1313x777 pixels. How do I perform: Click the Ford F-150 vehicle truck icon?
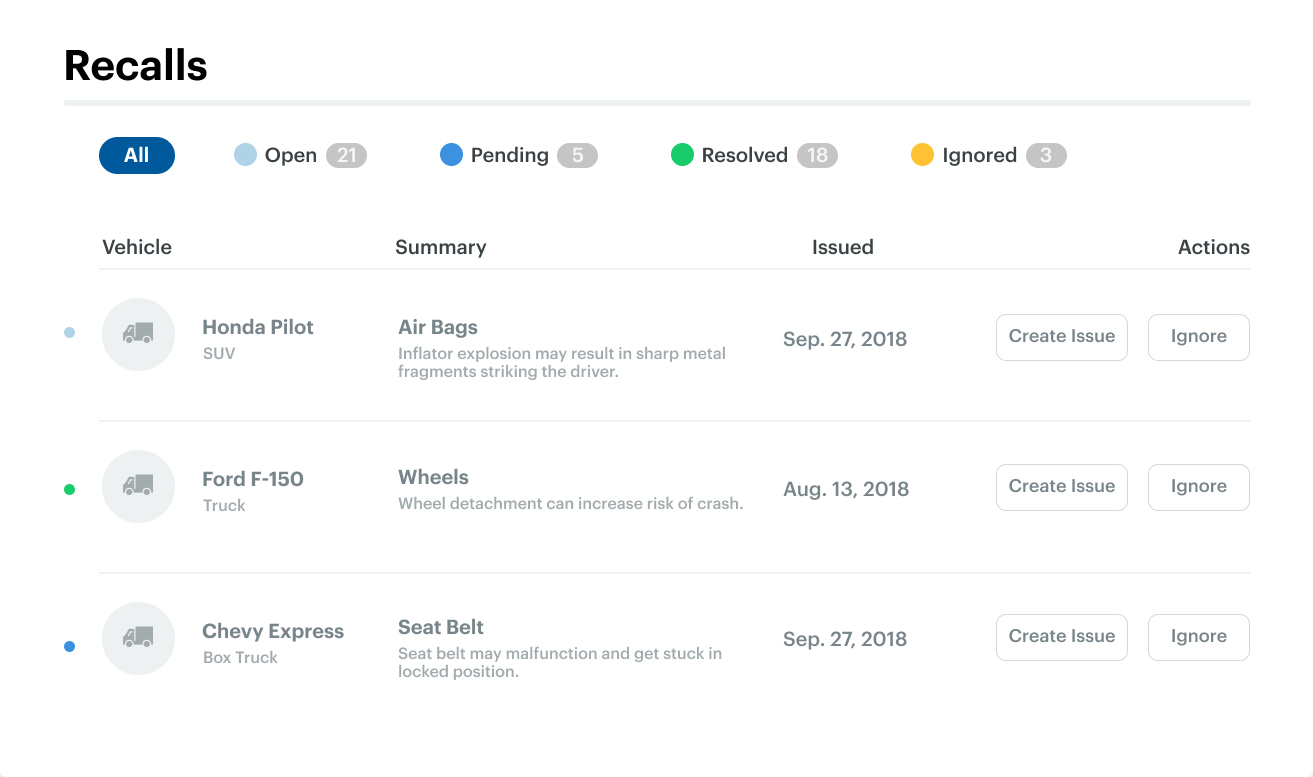(x=138, y=486)
